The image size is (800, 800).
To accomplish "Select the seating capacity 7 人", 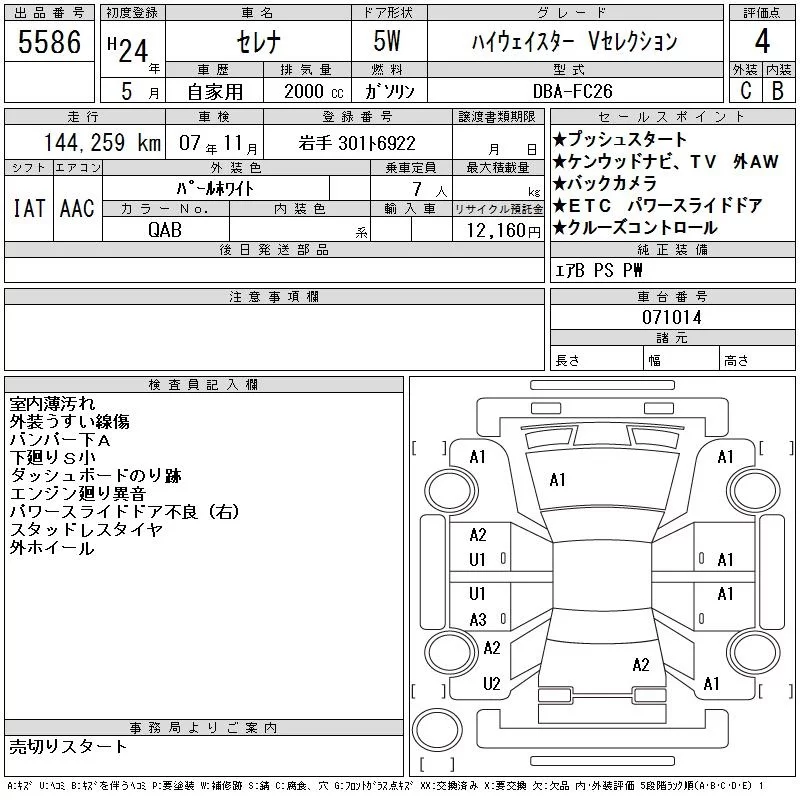I will pyautogui.click(x=430, y=189).
